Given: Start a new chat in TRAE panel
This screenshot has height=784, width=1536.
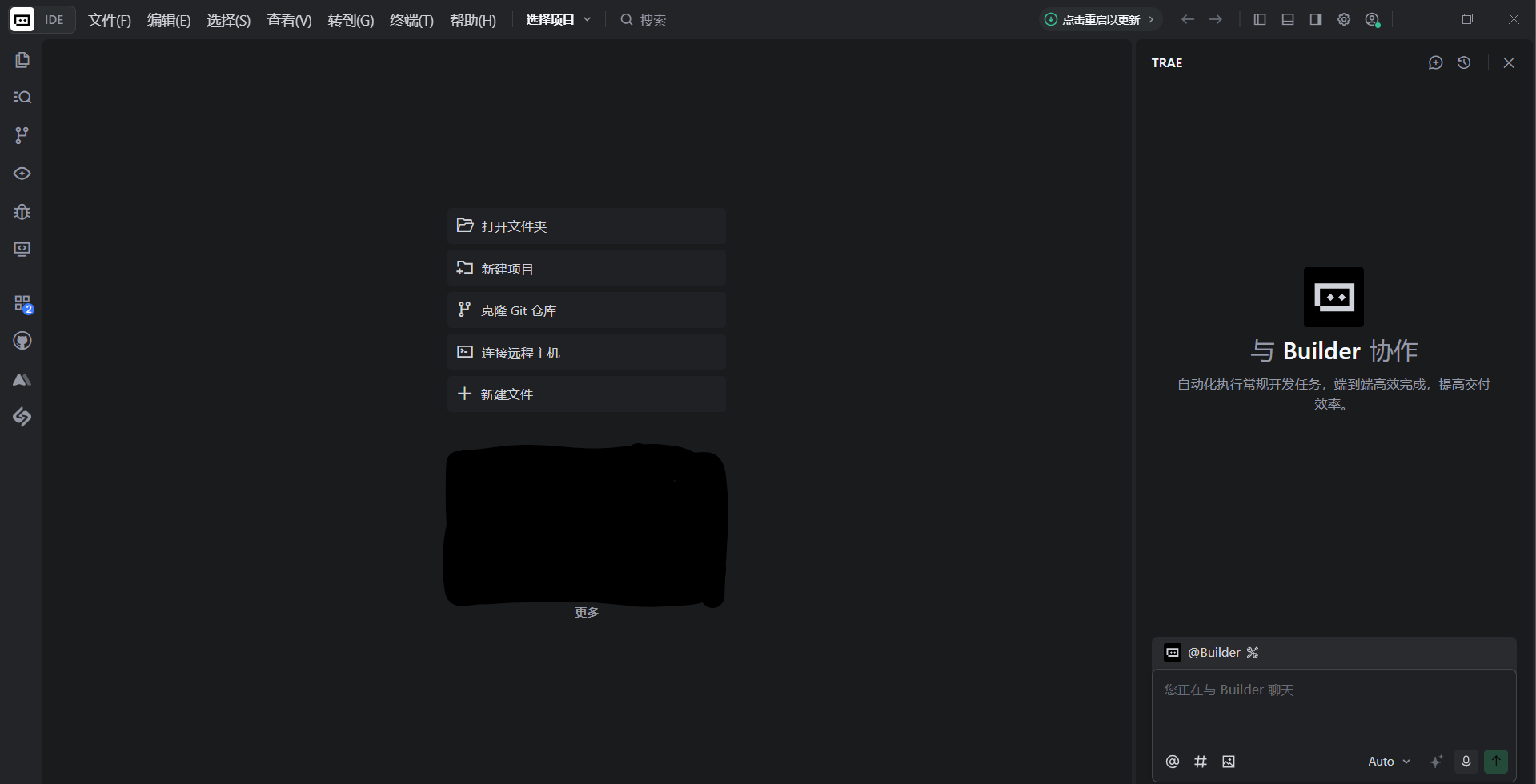Looking at the screenshot, I should point(1435,62).
